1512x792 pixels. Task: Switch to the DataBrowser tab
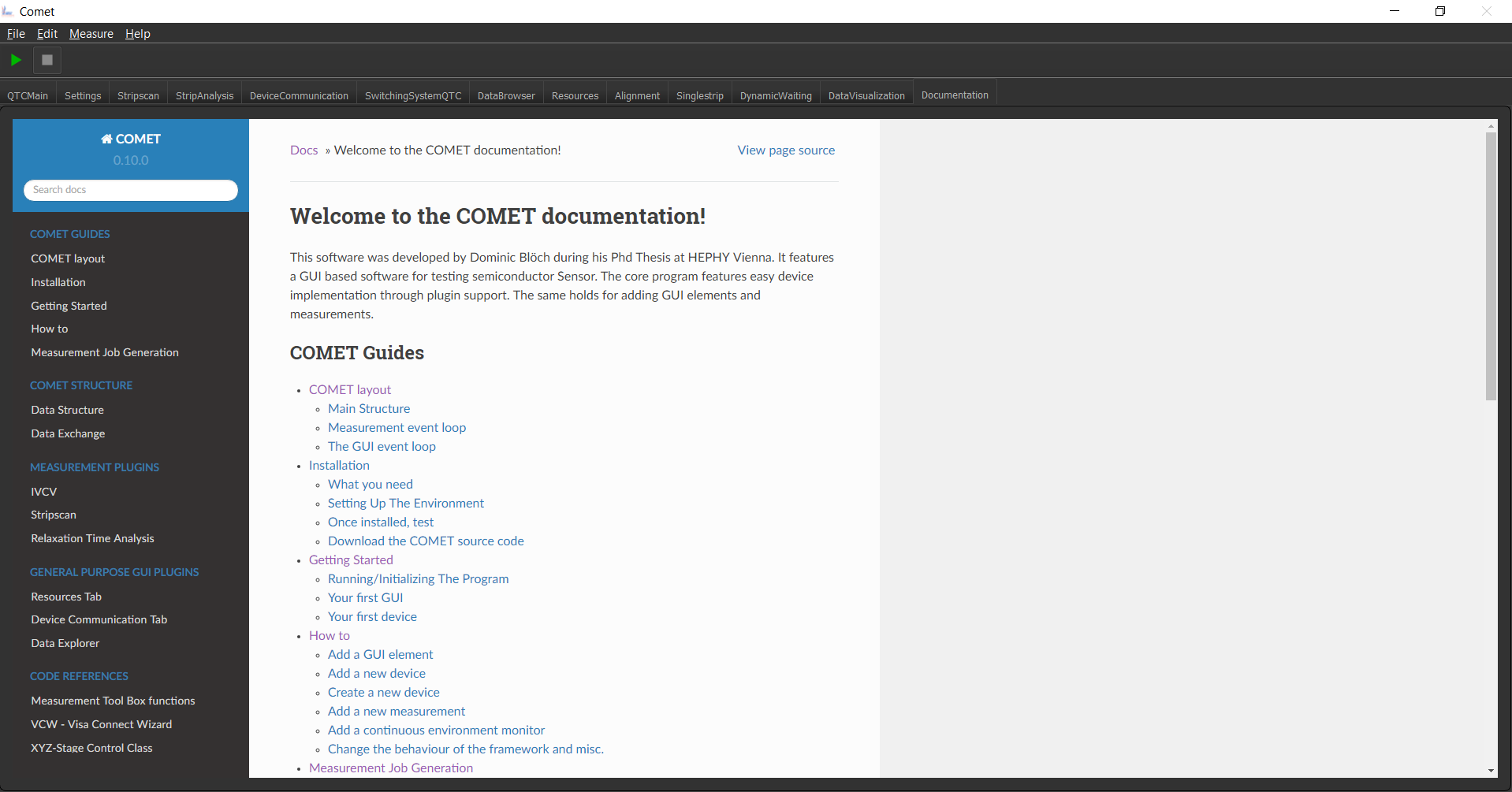(x=506, y=95)
